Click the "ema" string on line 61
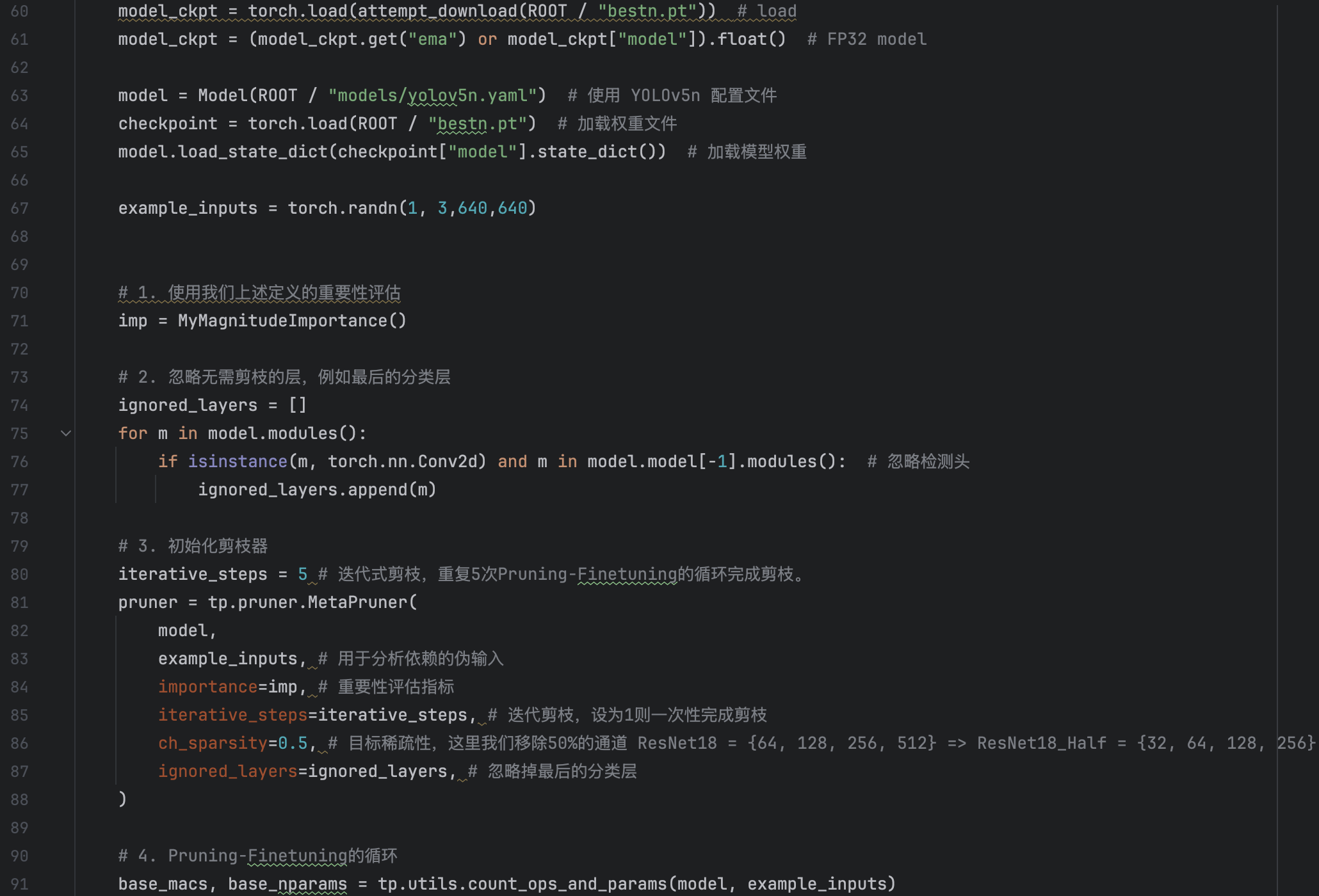This screenshot has height=896, width=1319. [433, 38]
